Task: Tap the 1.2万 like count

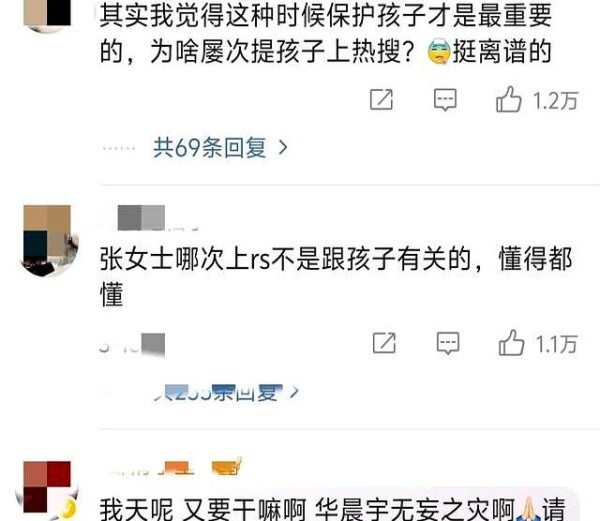Action: [x=555, y=101]
